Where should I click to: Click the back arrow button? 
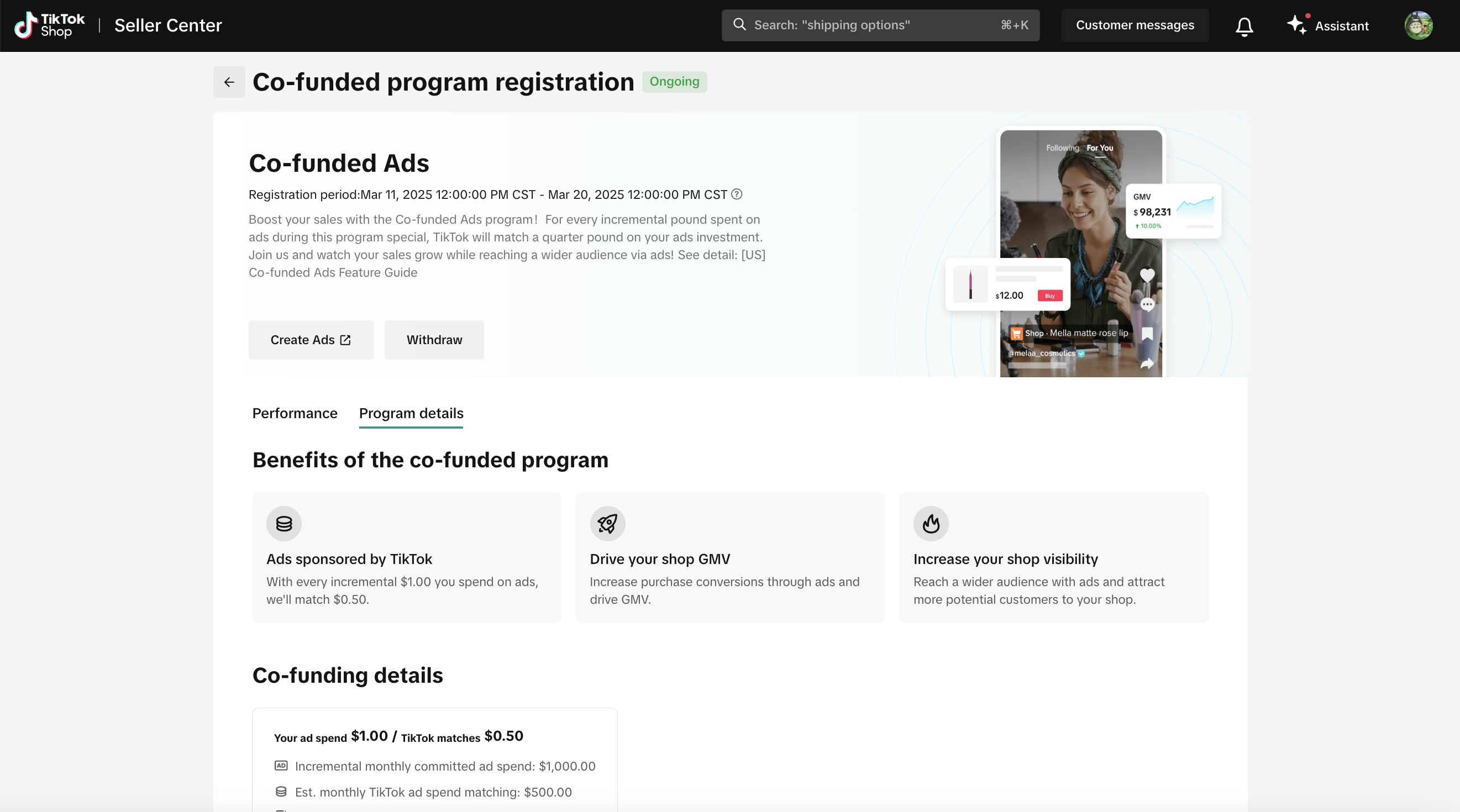tap(229, 82)
